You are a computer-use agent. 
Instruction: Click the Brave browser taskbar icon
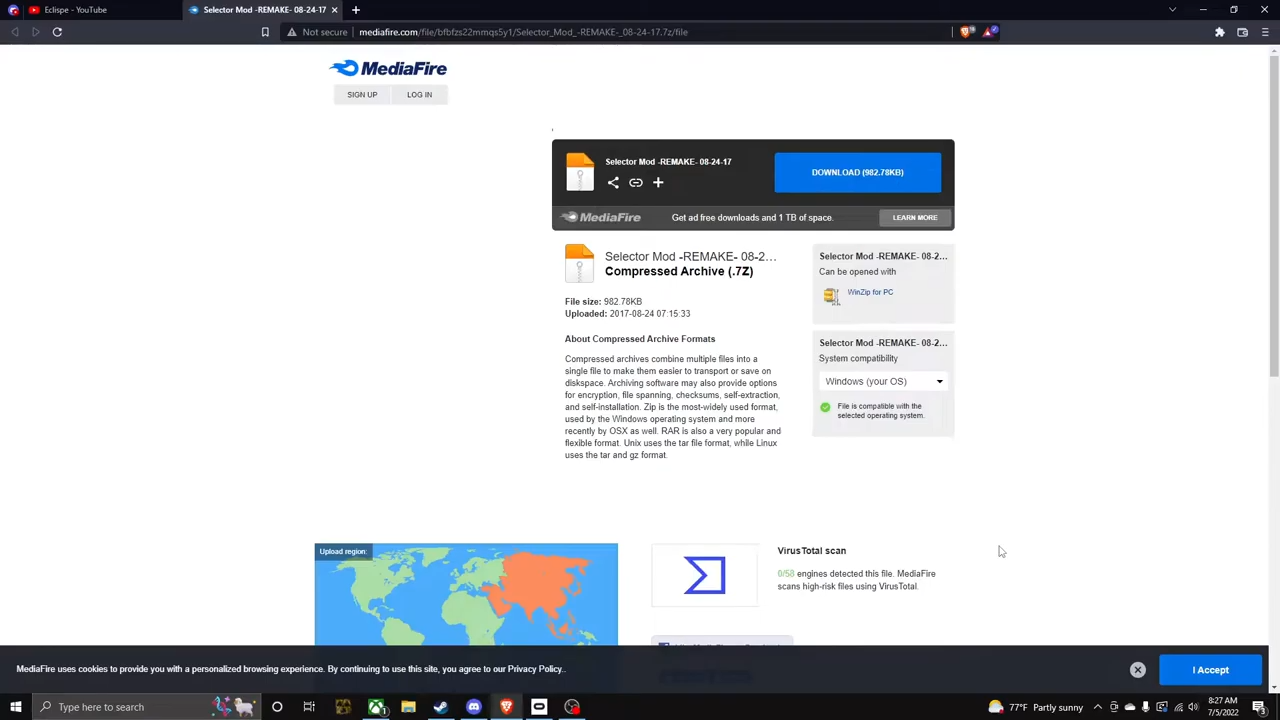click(506, 707)
